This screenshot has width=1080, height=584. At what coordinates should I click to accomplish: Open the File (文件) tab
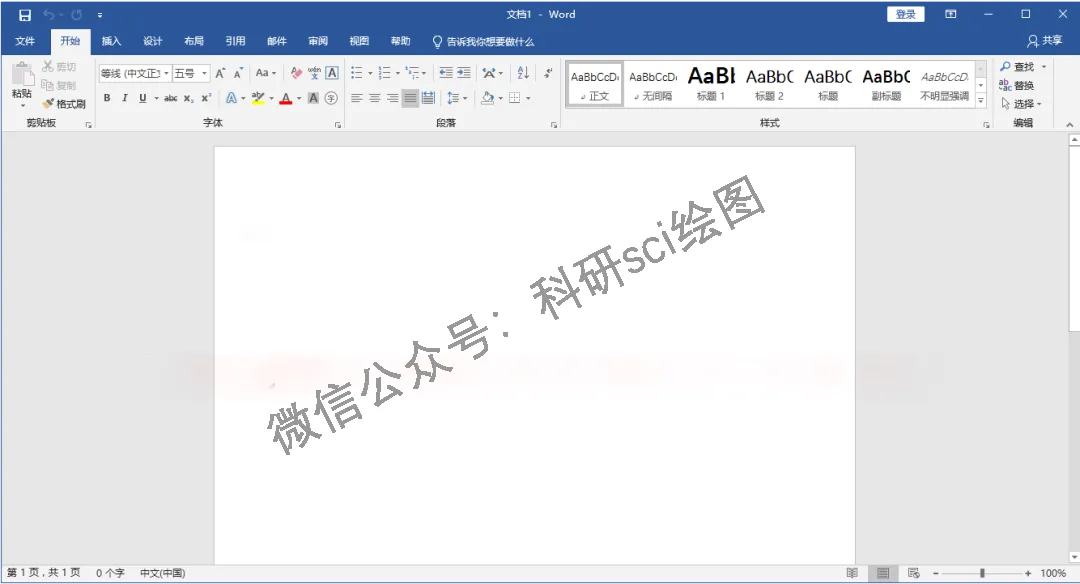pyautogui.click(x=25, y=41)
